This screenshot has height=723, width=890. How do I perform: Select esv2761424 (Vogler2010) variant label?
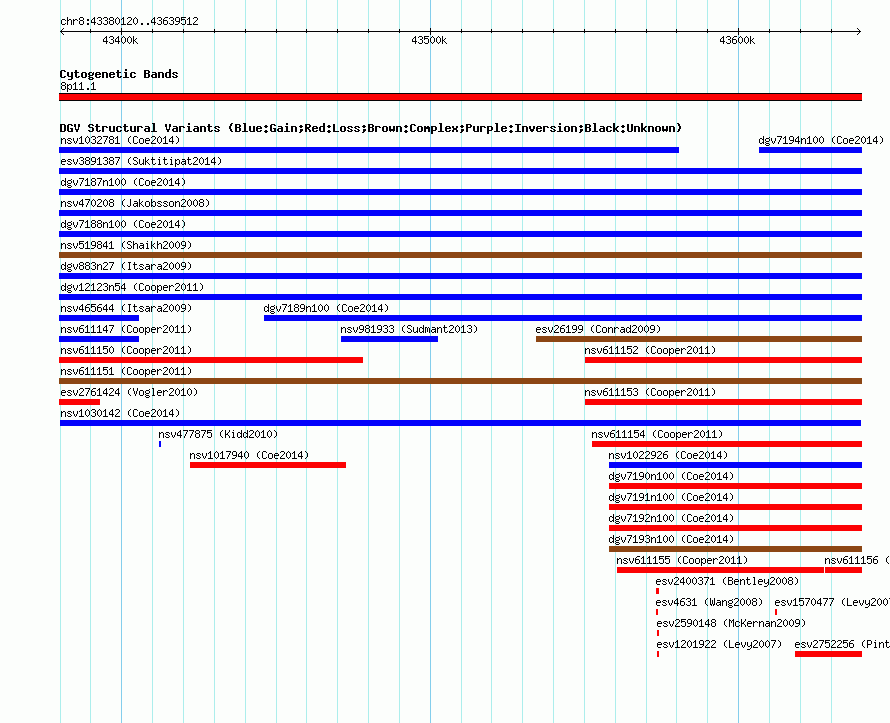tap(129, 392)
